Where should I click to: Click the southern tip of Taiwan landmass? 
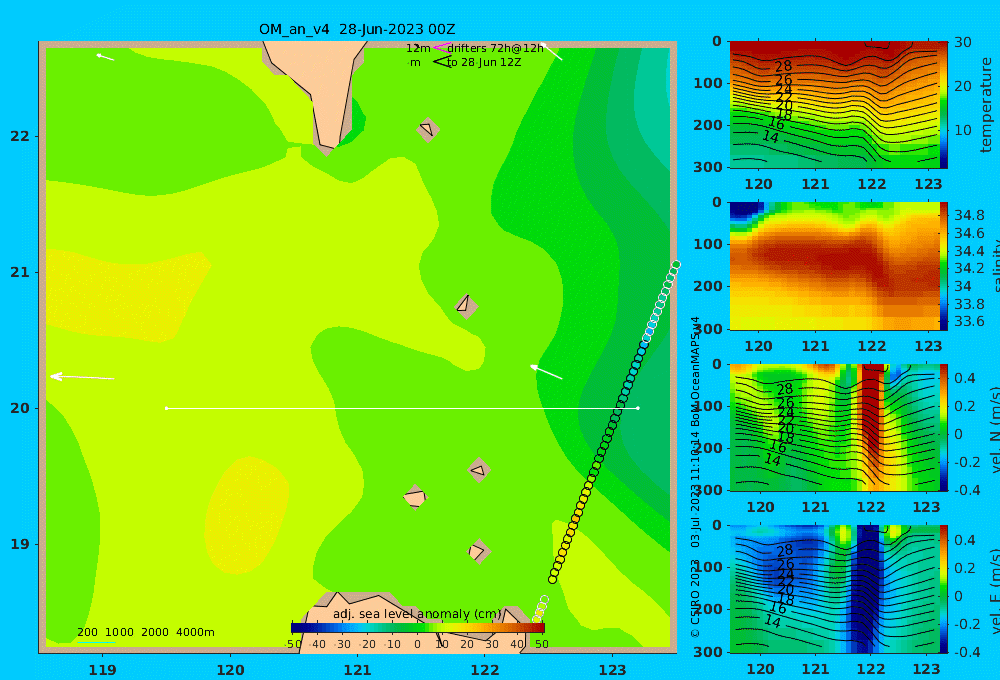click(327, 148)
